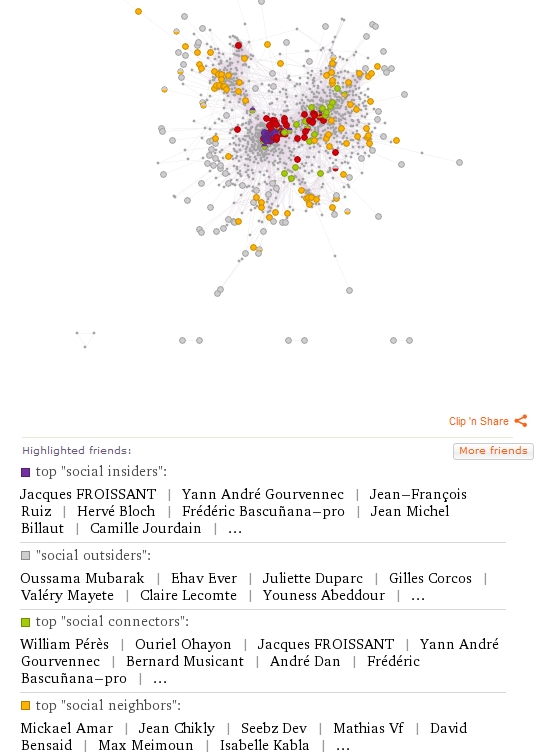The height and width of the screenshot is (753, 539).
Task: Select Camille Jourdain friend name
Action: click(x=146, y=528)
